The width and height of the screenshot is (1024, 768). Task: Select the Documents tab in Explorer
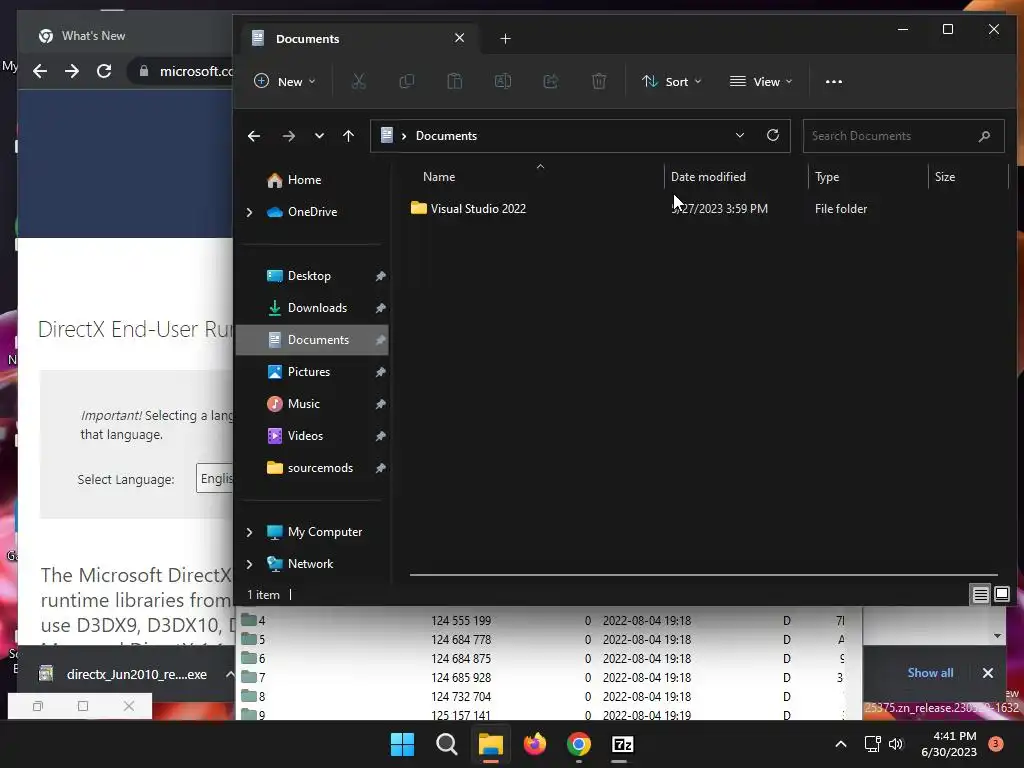[x=358, y=39]
